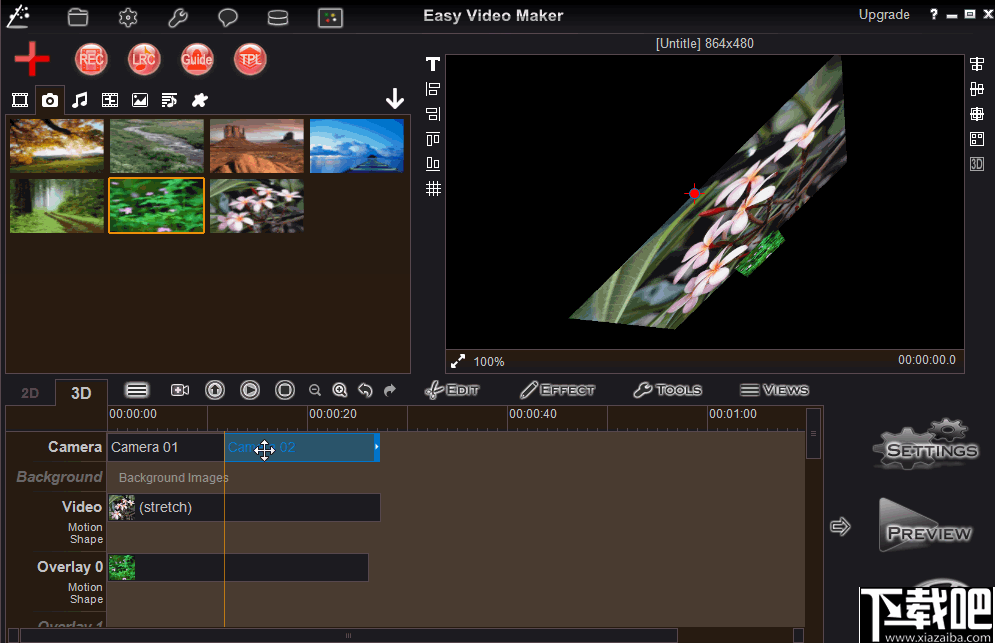
Task: Select the Text tool beside the preview
Action: (x=431, y=63)
